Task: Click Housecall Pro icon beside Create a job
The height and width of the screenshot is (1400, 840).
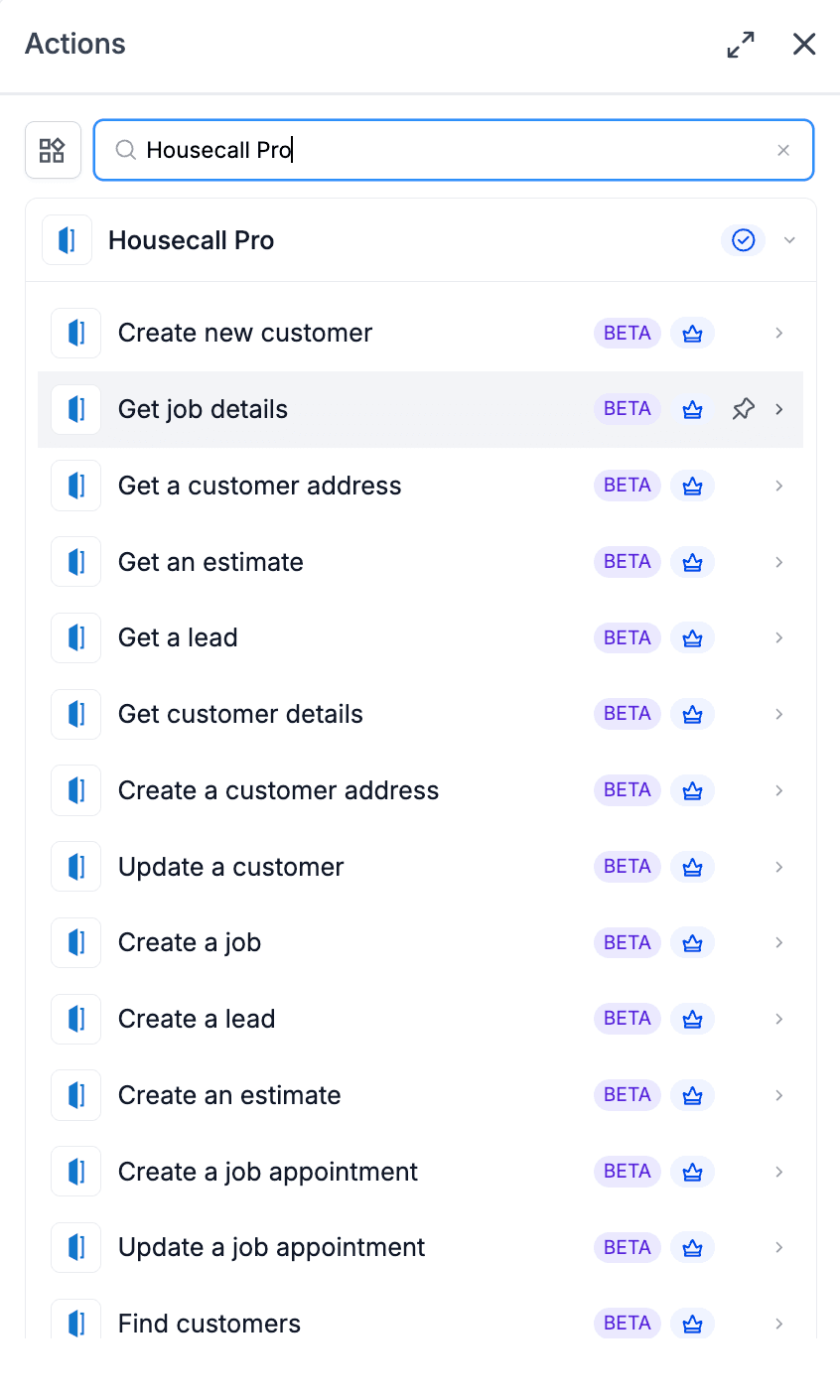Action: click(76, 942)
